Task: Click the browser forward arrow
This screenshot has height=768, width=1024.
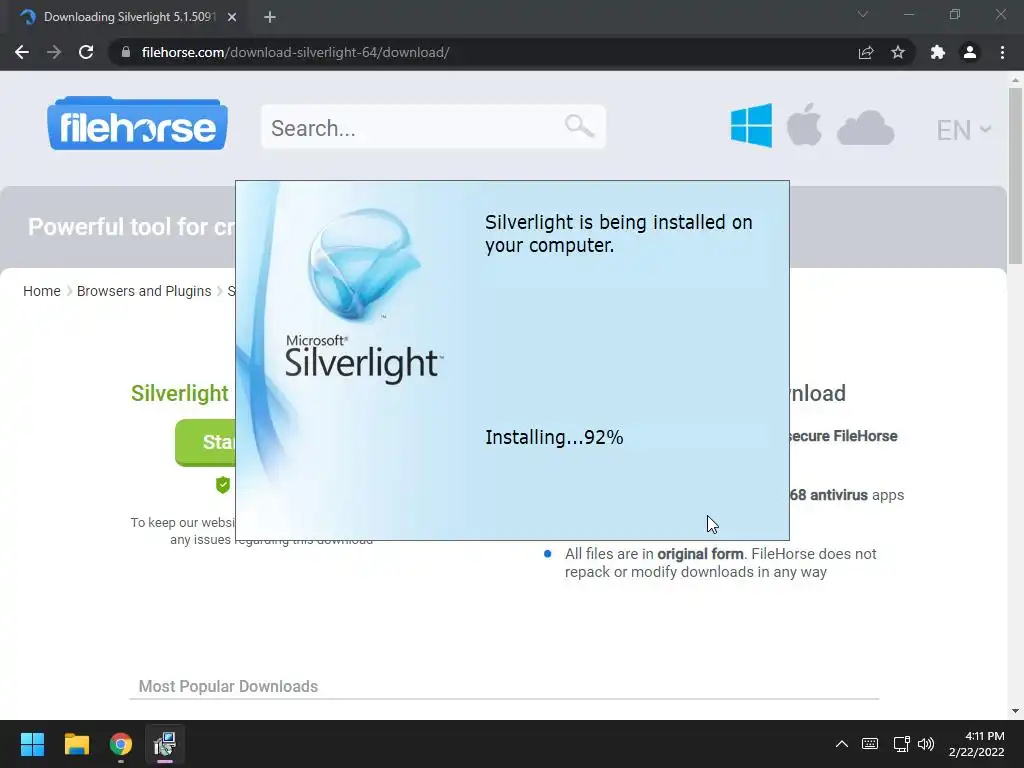Action: click(54, 52)
